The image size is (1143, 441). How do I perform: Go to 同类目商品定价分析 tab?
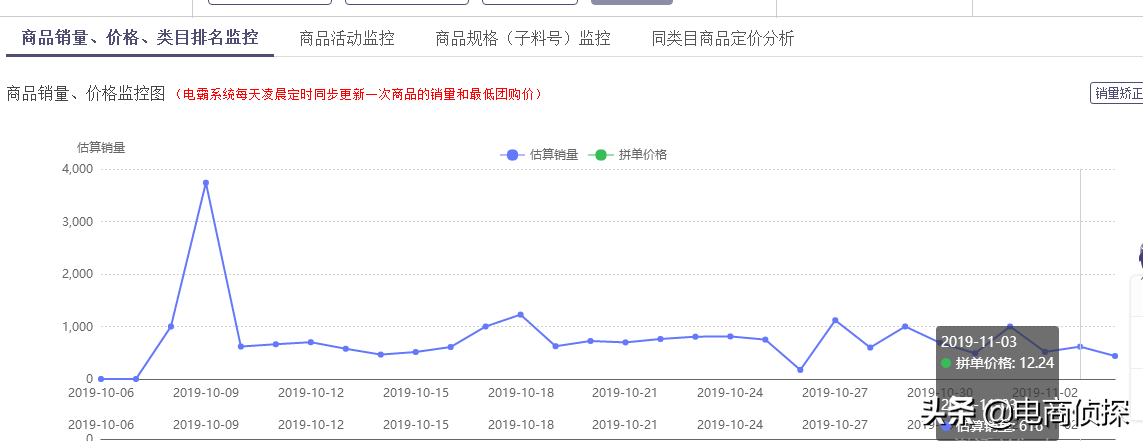(x=722, y=39)
